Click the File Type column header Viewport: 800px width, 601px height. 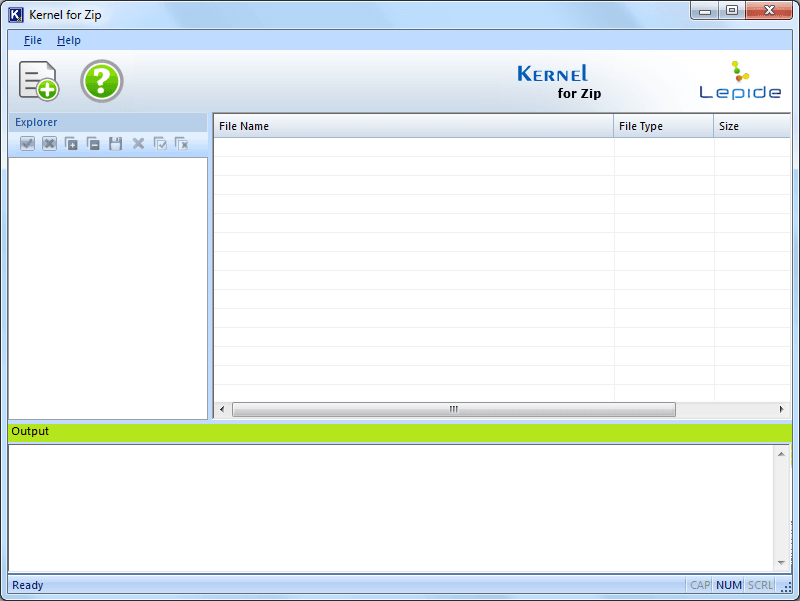coord(663,126)
